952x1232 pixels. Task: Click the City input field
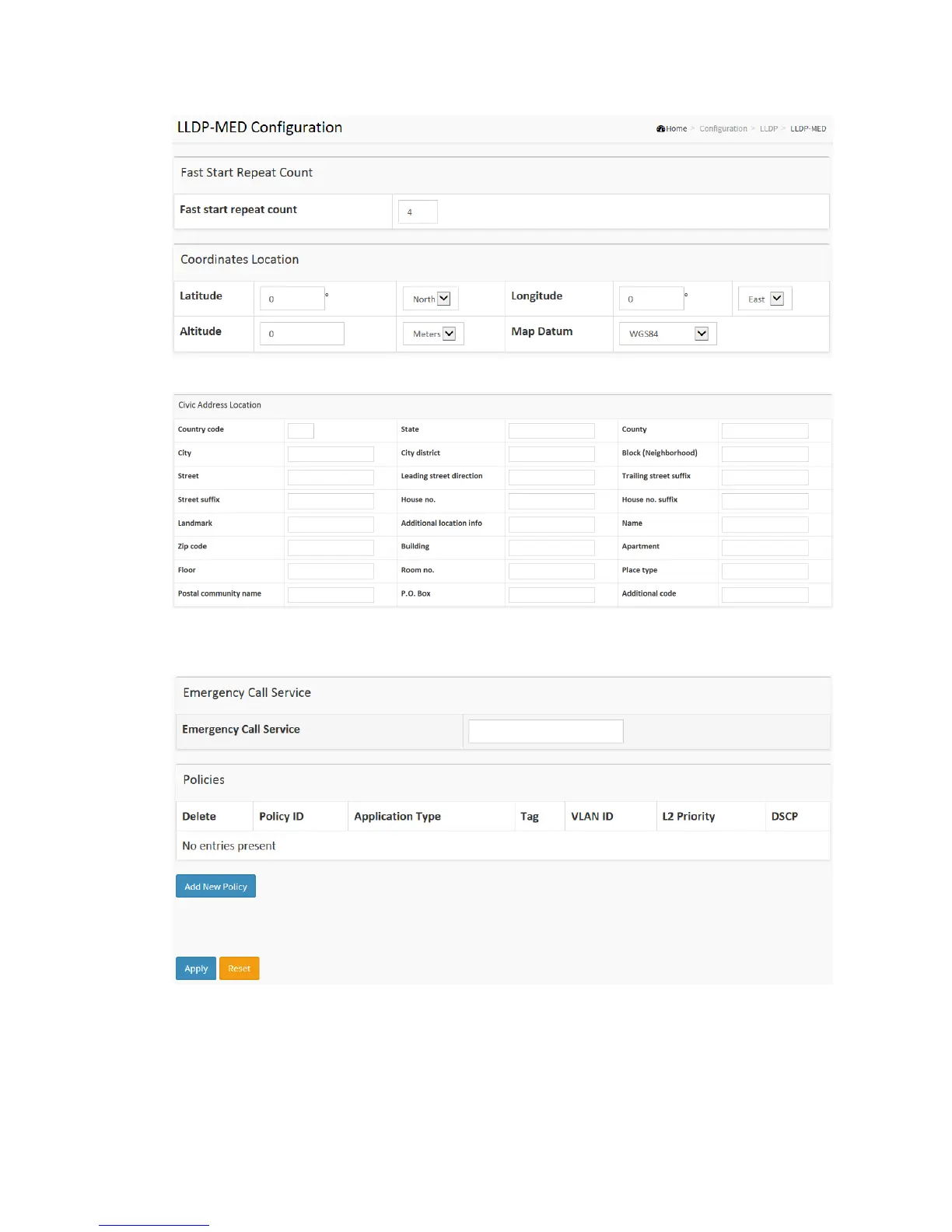(331, 454)
